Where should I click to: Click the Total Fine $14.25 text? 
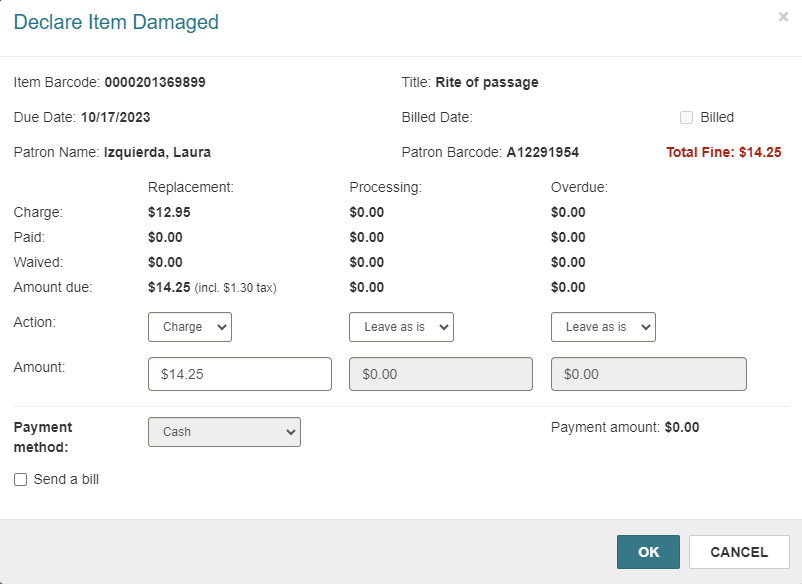pos(724,152)
